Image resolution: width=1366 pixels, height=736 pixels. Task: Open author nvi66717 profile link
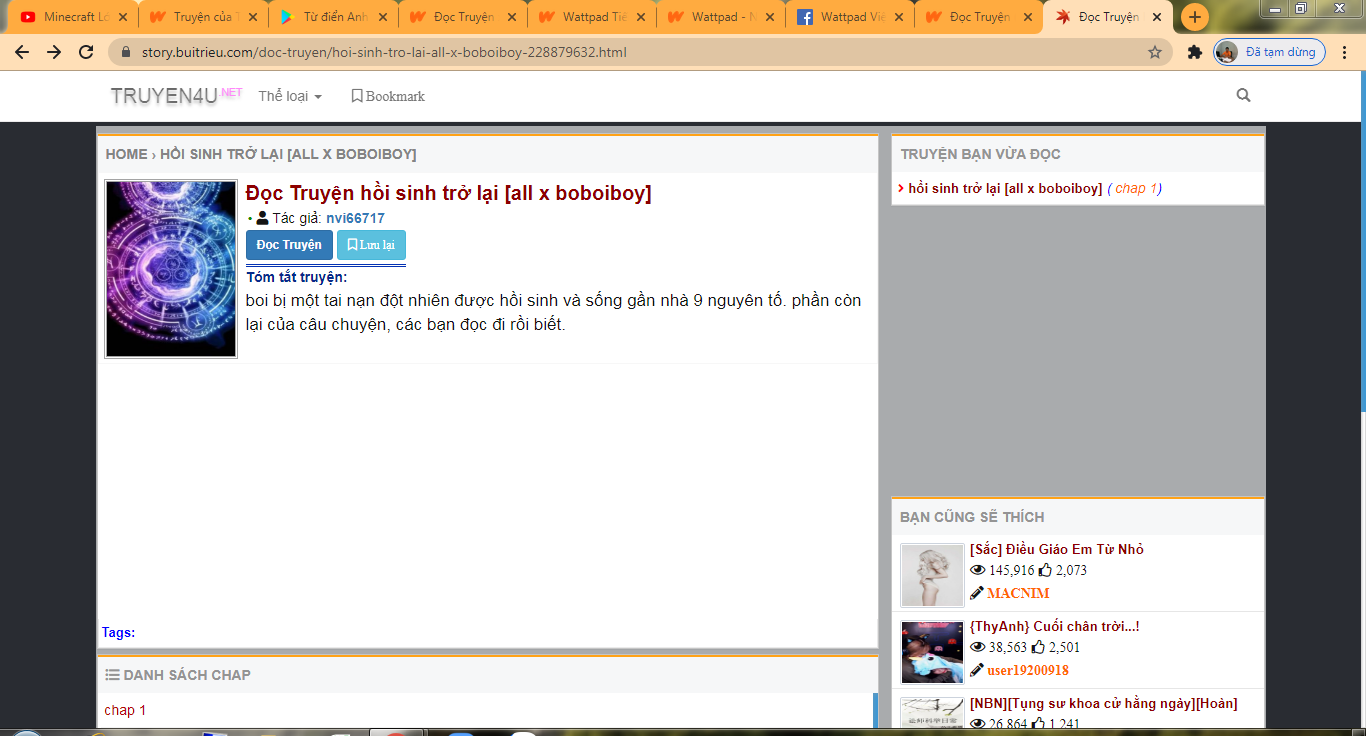(355, 218)
